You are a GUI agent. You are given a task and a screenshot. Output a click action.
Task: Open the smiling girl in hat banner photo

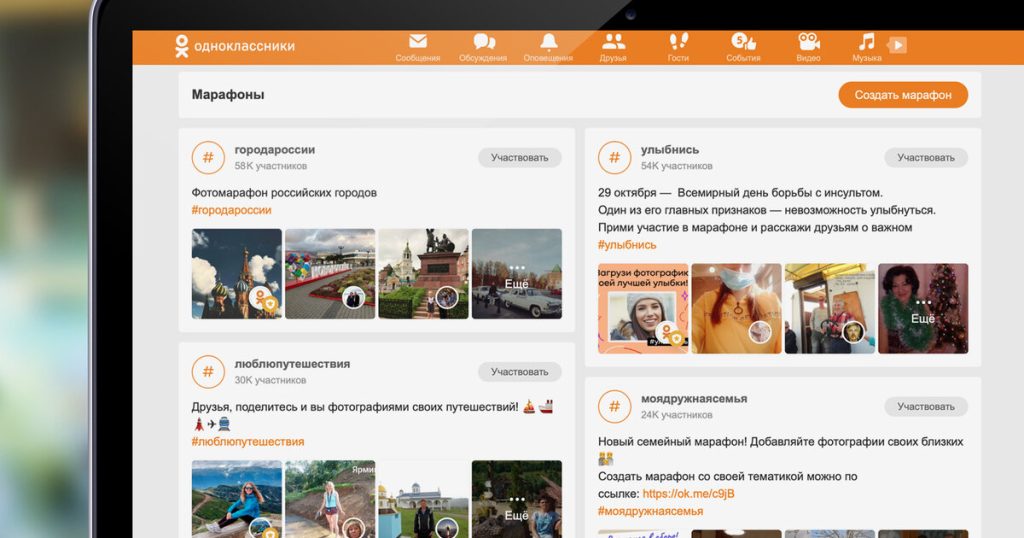click(643, 308)
